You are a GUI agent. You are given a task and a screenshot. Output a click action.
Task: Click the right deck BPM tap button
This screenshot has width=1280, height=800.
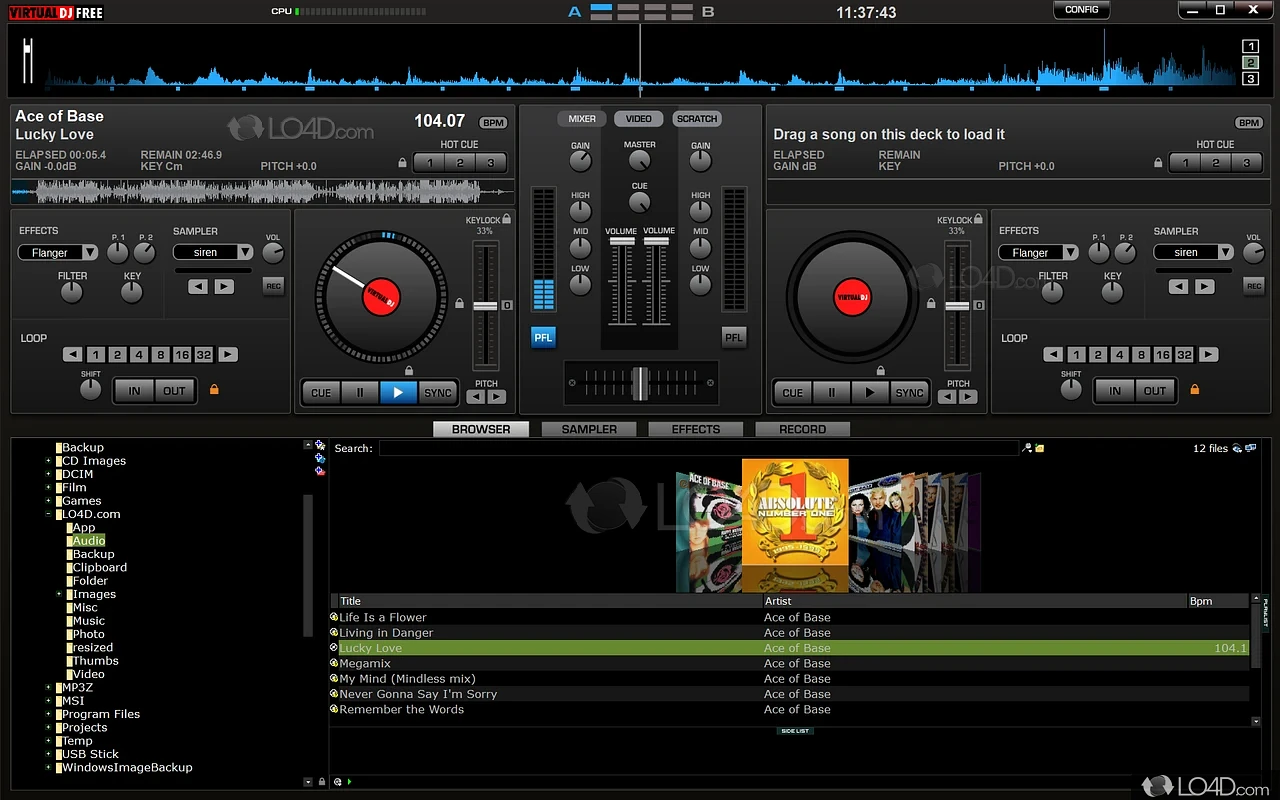1249,123
